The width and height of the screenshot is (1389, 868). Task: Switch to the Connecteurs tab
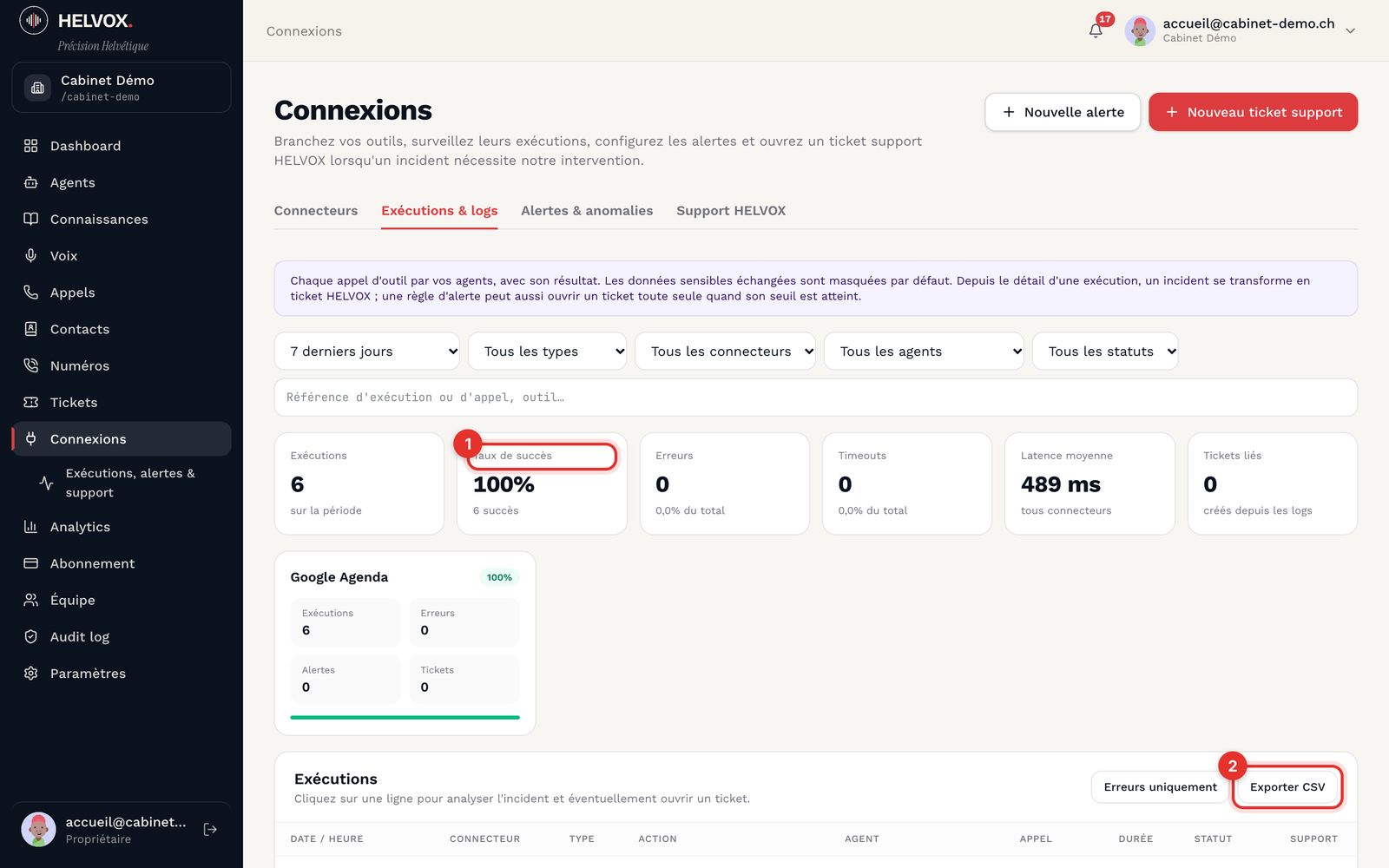316,211
